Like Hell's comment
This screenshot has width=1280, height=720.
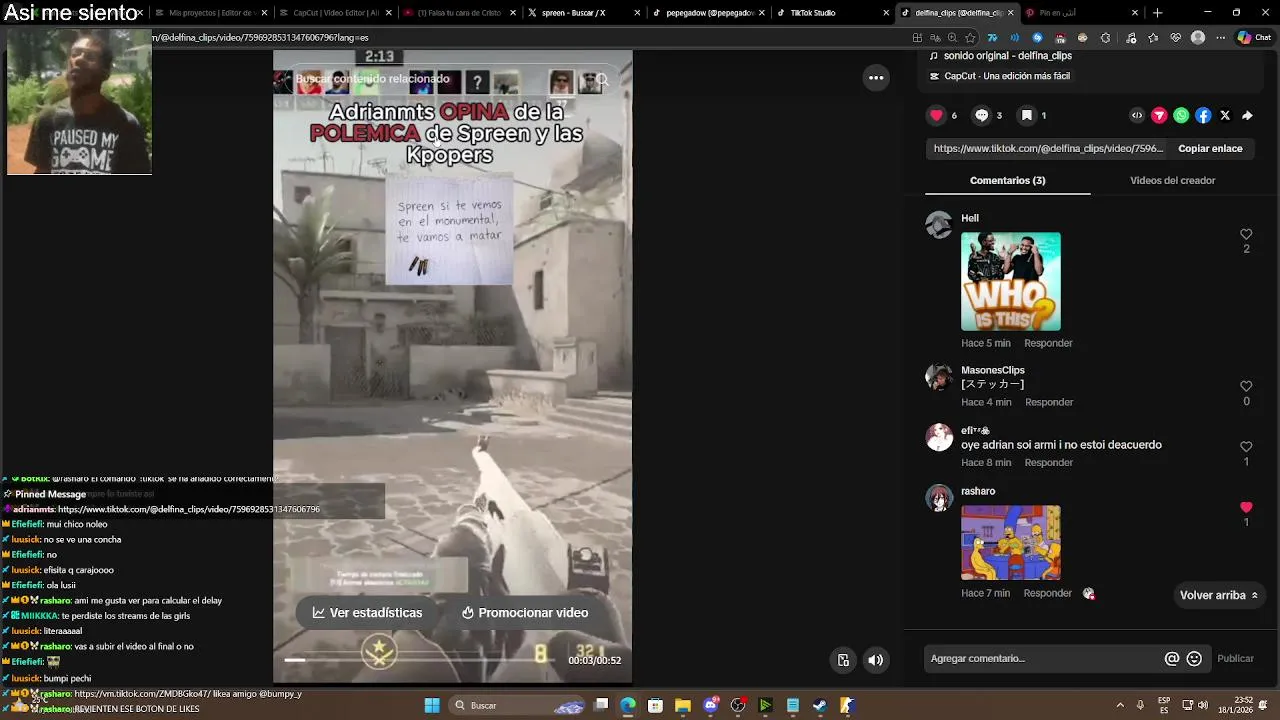[x=1246, y=234]
